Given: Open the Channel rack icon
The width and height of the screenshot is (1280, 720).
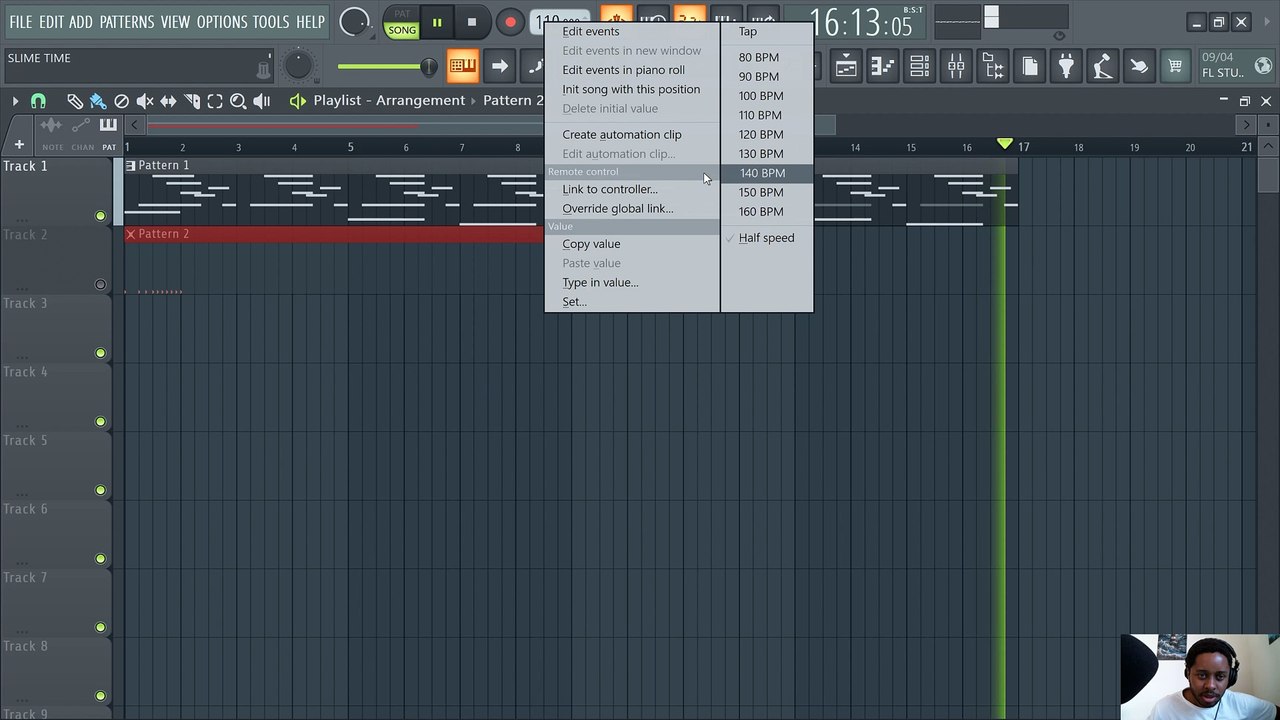Looking at the screenshot, I should click(x=919, y=67).
